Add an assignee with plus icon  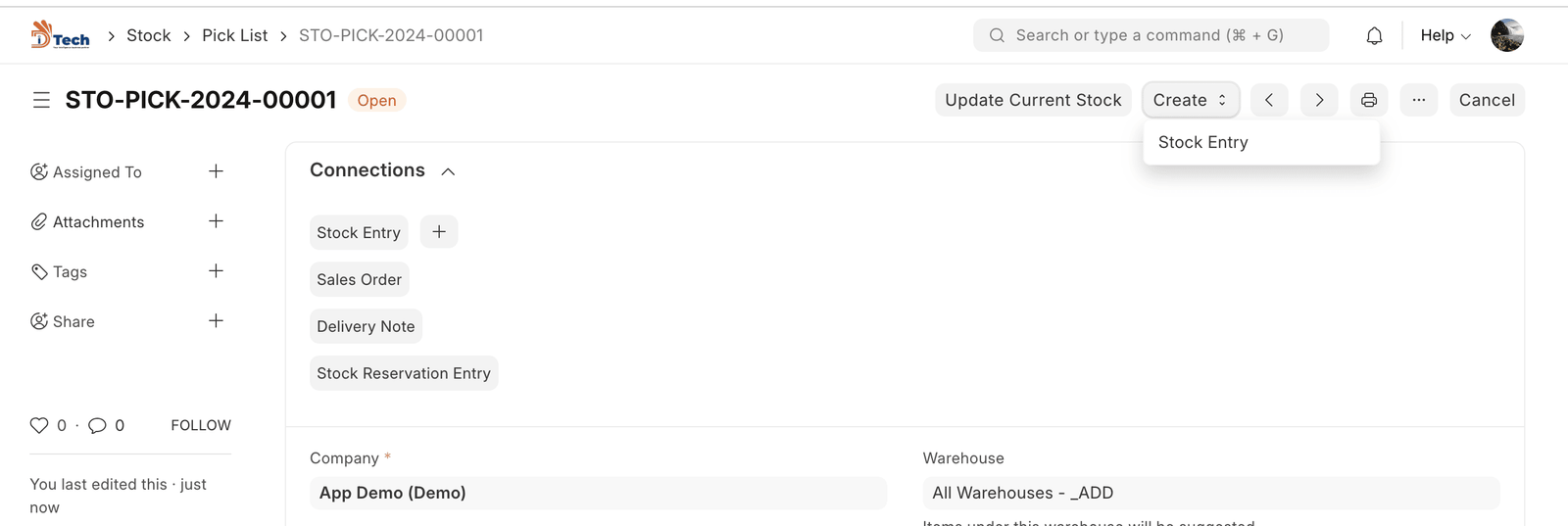tap(217, 171)
